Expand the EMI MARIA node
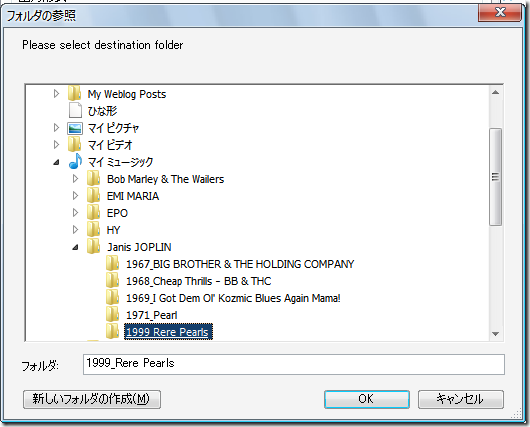This screenshot has height=427, width=530. (x=75, y=195)
